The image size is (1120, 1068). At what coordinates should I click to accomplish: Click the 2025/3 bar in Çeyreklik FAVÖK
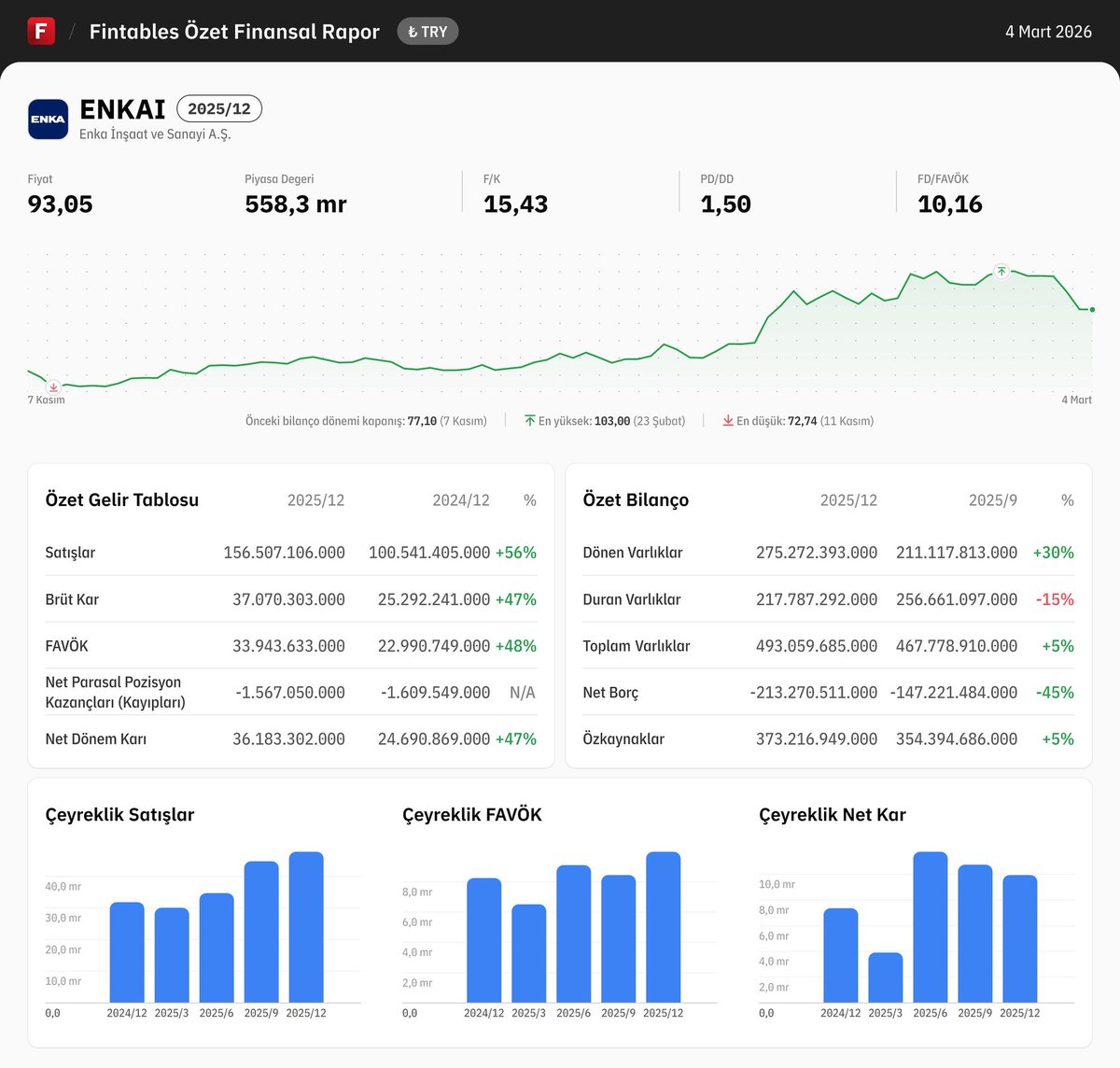click(529, 953)
